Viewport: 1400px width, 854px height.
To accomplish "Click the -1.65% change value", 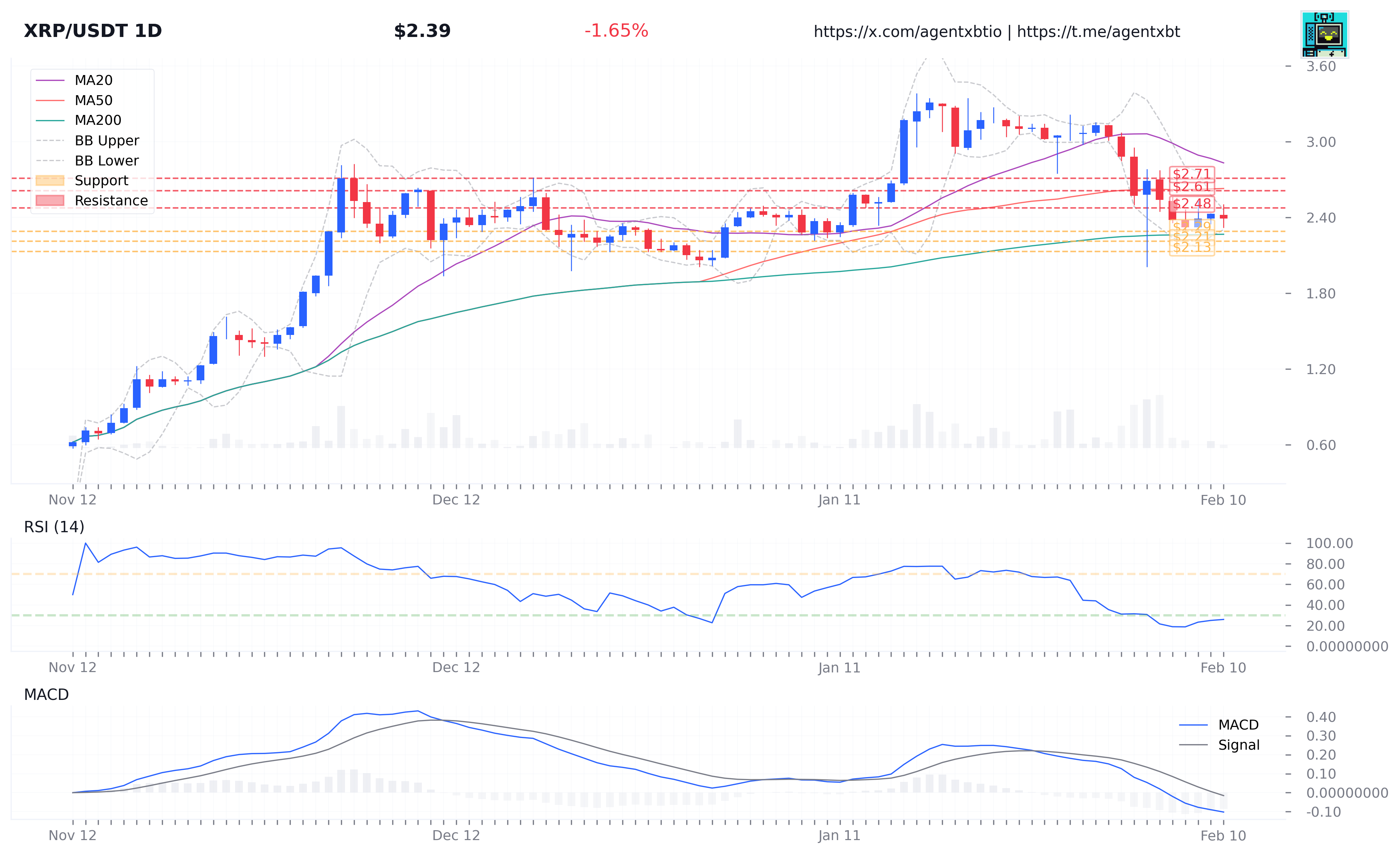I will click(x=616, y=31).
